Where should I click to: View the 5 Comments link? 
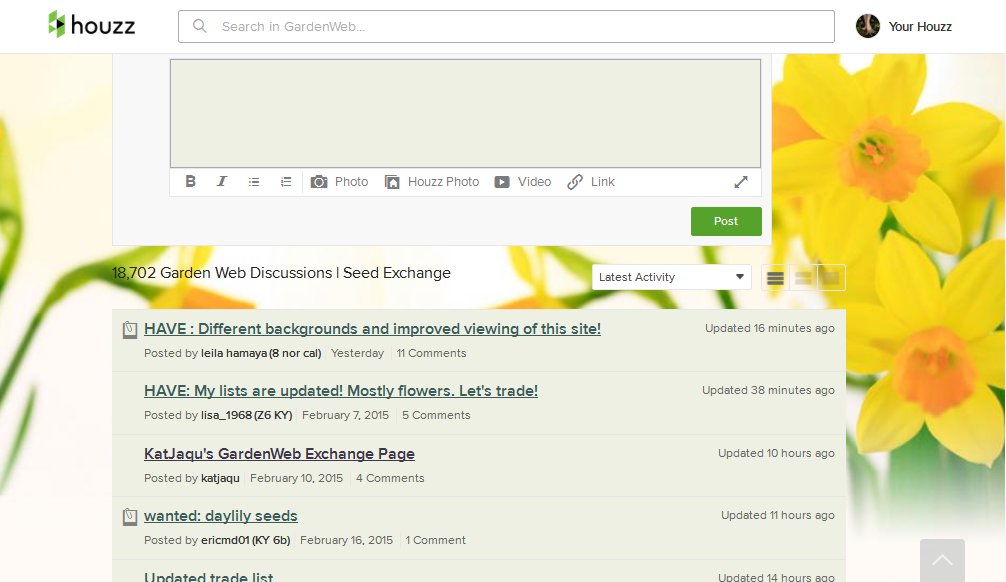click(x=436, y=415)
